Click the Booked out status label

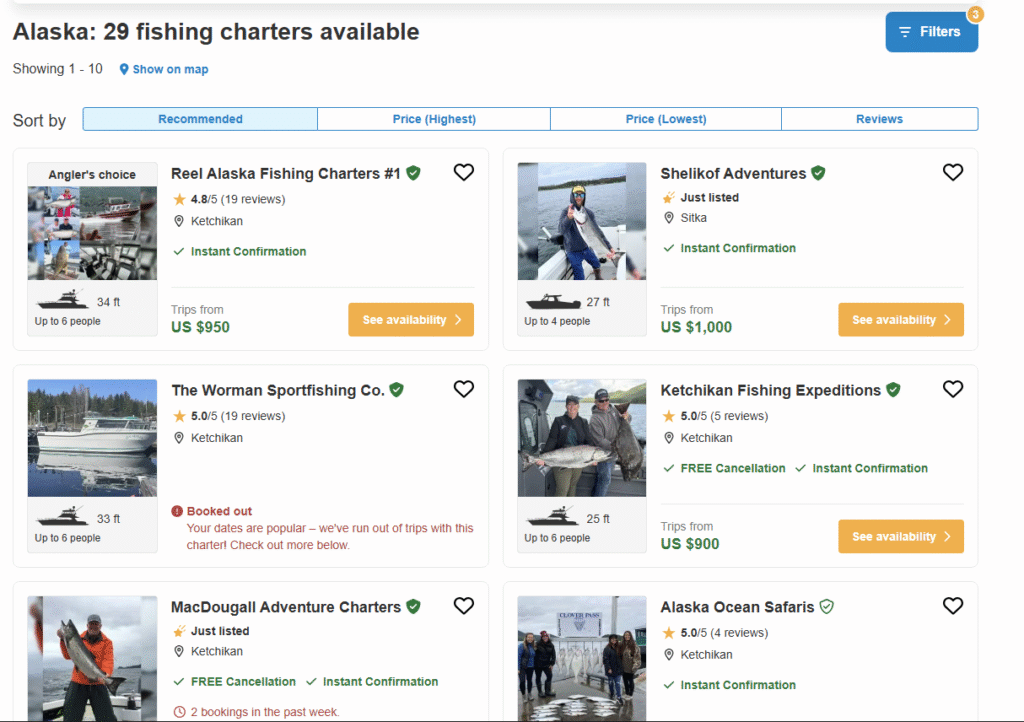coord(219,511)
